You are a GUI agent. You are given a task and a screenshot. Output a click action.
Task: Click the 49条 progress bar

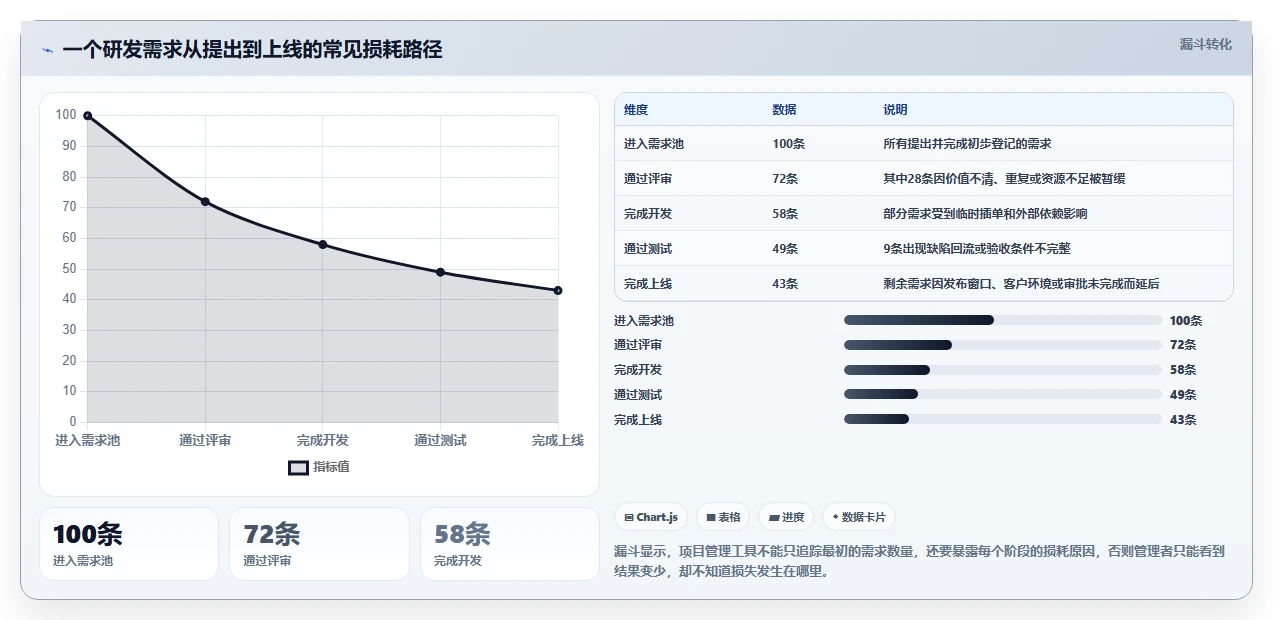[x=1003, y=395]
